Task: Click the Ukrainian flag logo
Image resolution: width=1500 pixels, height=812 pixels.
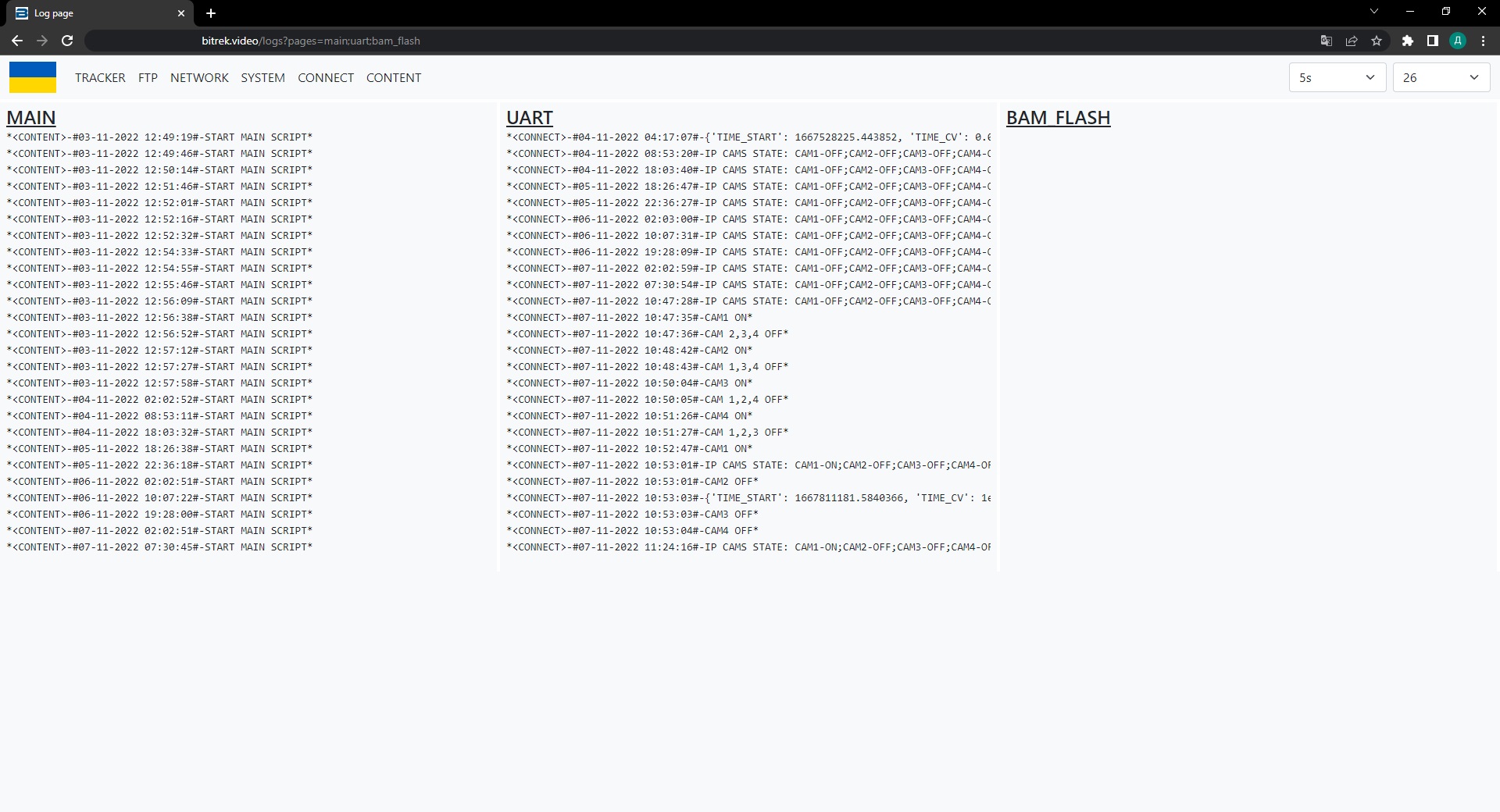Action: (33, 77)
